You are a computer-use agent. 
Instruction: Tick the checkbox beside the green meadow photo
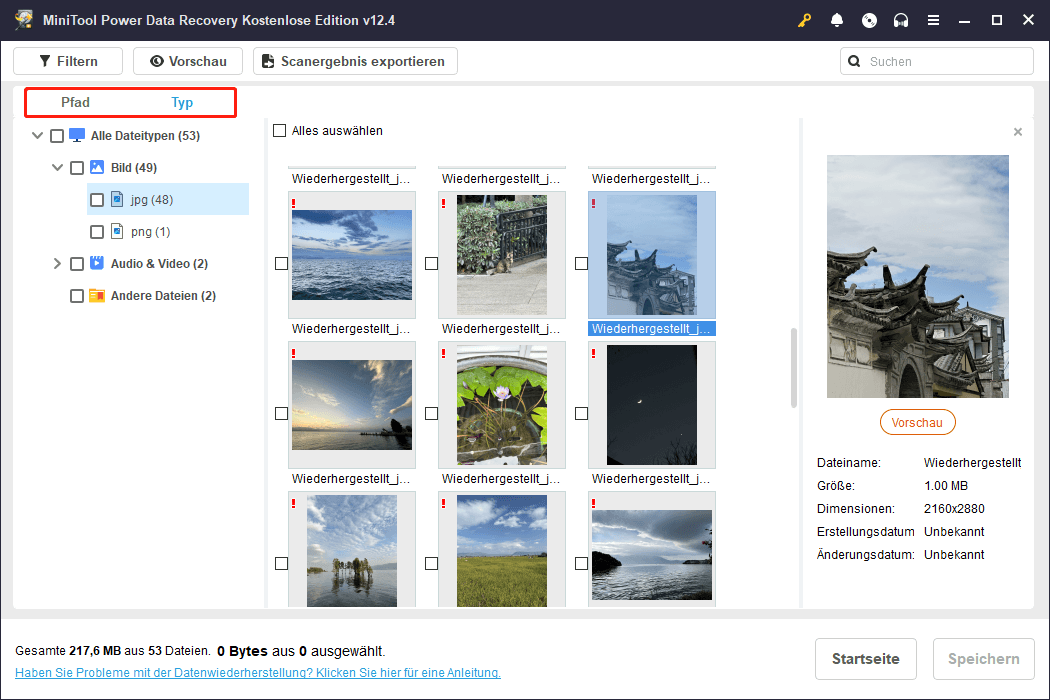click(x=431, y=564)
